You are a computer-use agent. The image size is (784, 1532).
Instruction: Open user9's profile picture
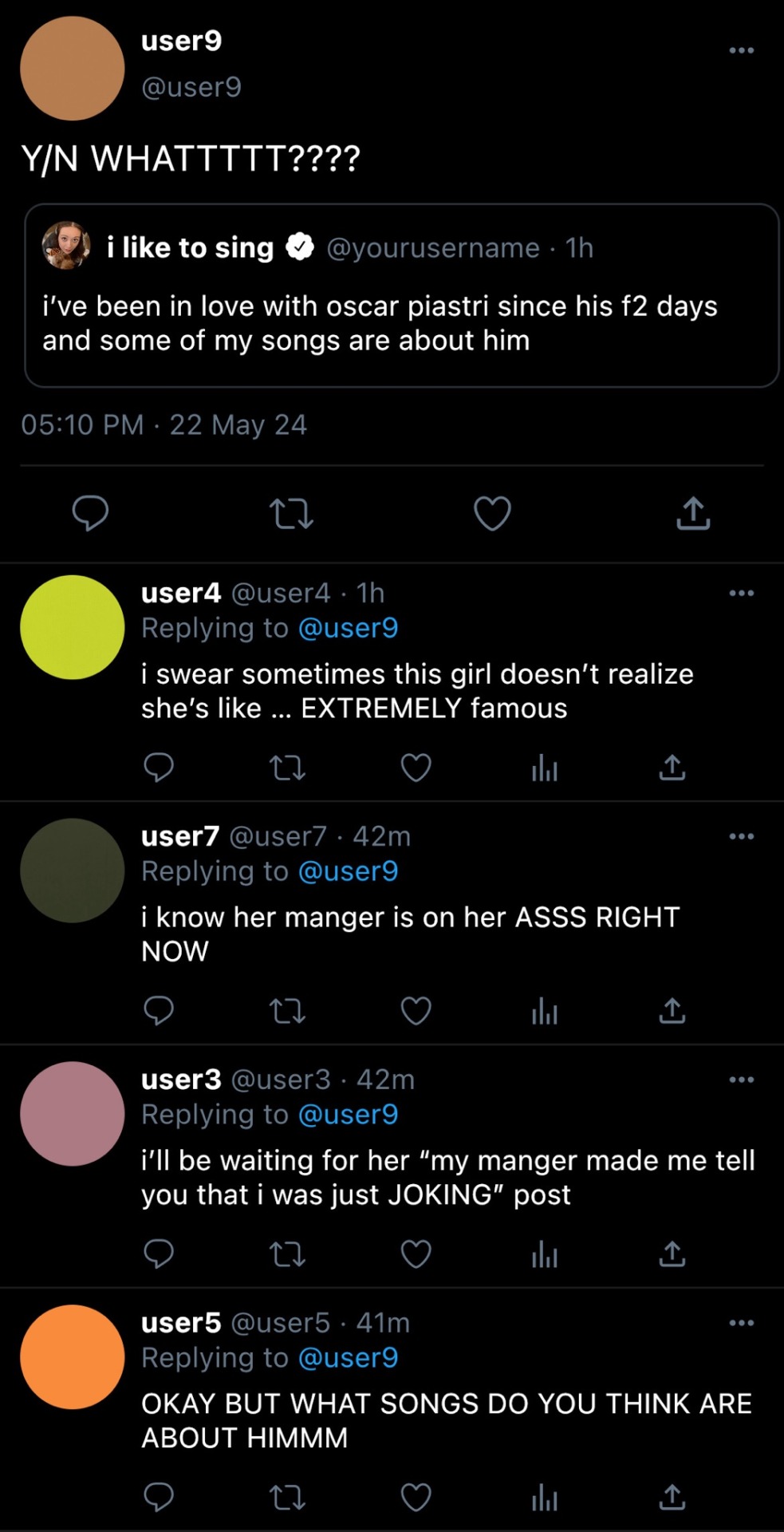tap(72, 69)
